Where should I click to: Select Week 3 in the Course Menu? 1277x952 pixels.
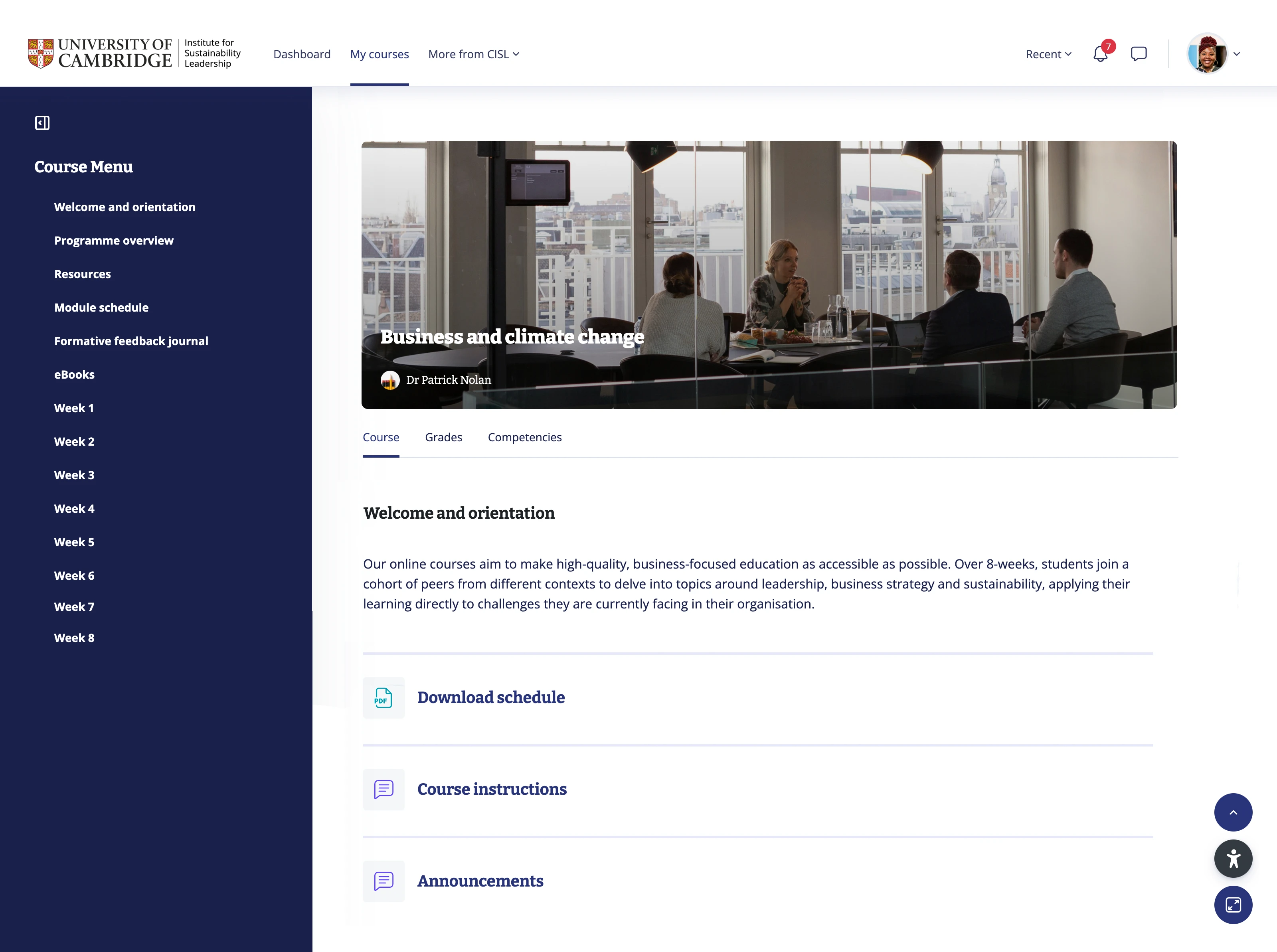point(74,475)
